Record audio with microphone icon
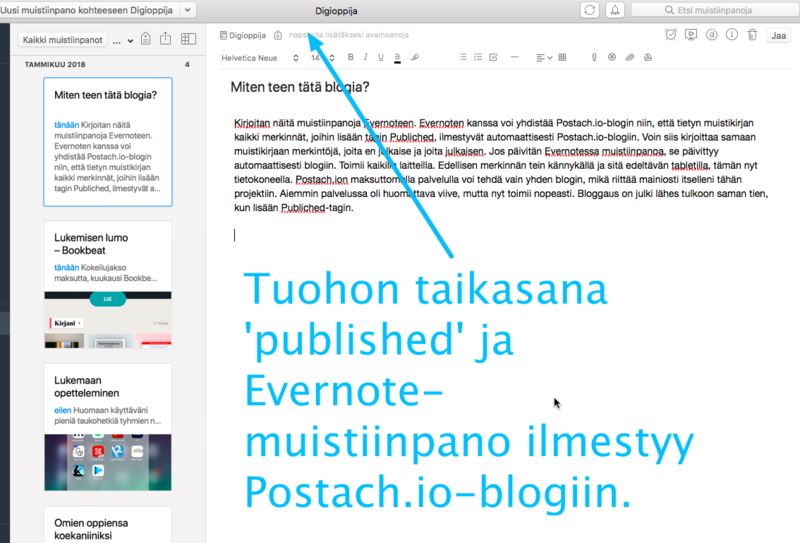 (x=594, y=57)
